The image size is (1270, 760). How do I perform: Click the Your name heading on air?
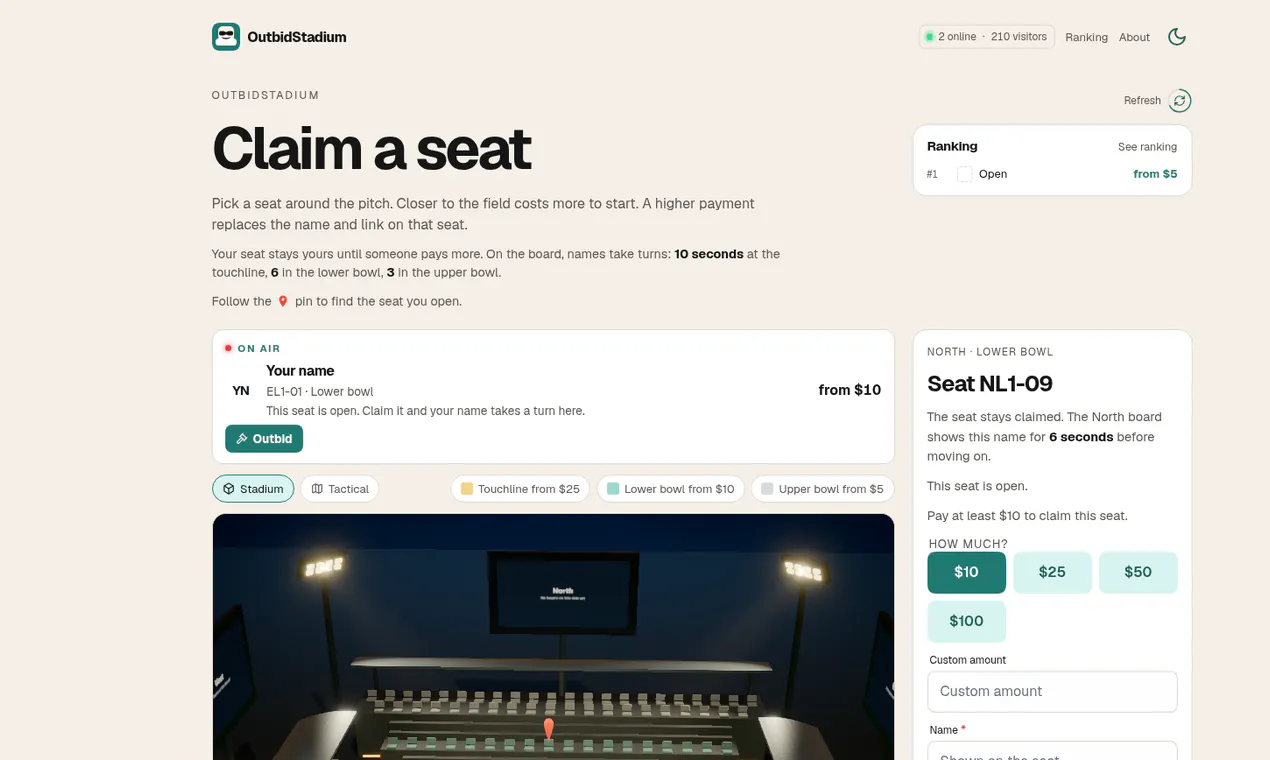[x=300, y=370]
